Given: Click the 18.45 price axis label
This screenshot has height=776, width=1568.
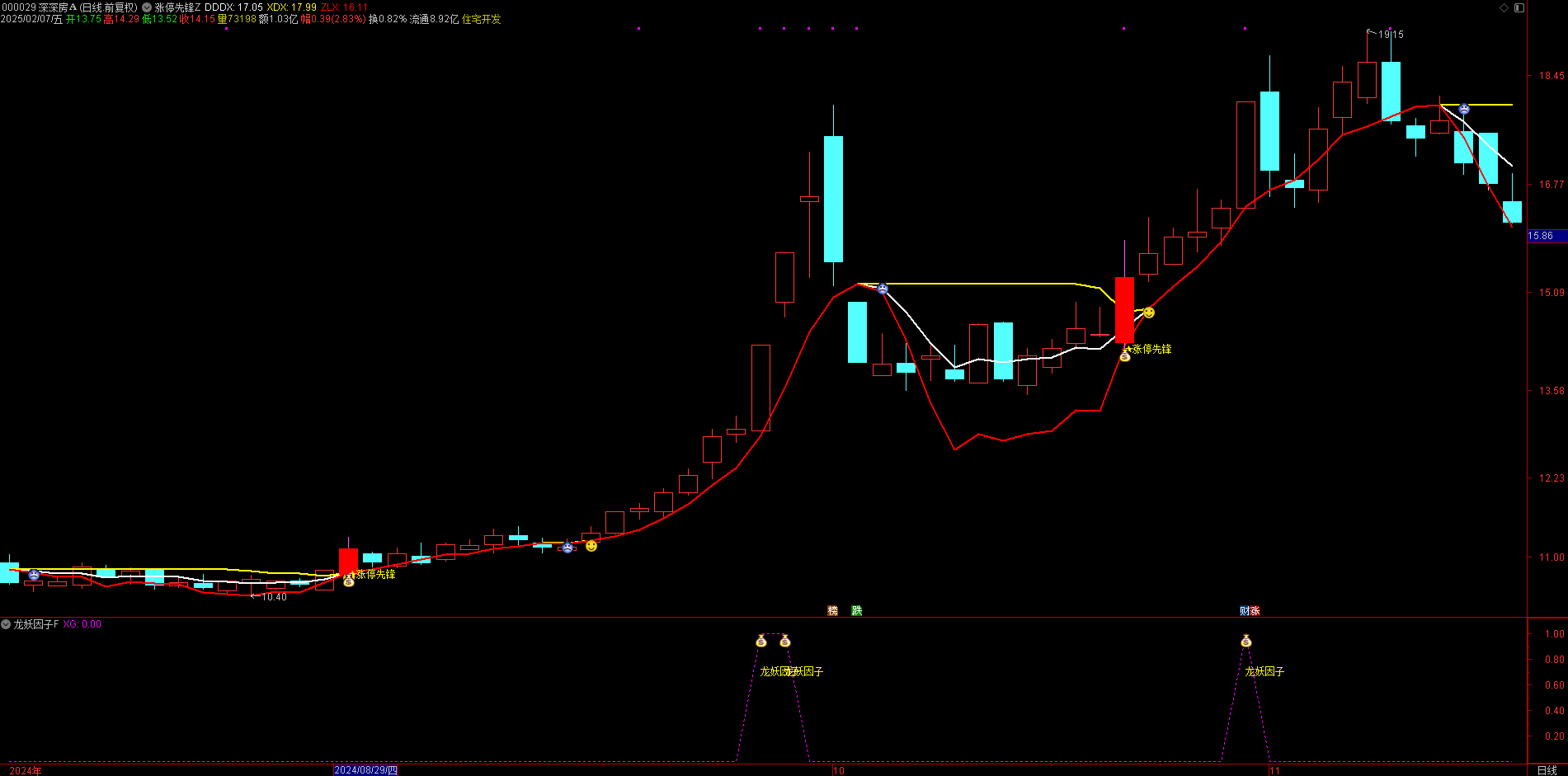Looking at the screenshot, I should click(1552, 76).
